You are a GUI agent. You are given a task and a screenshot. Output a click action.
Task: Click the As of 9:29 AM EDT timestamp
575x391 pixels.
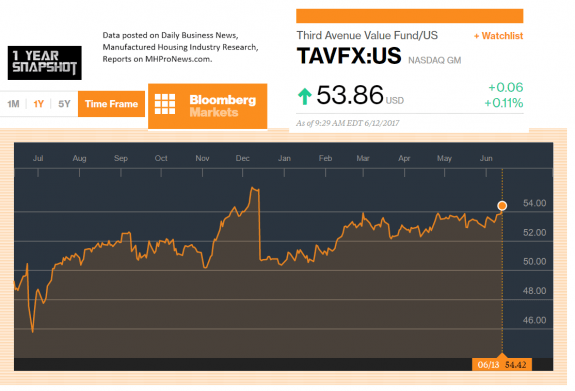[348, 123]
